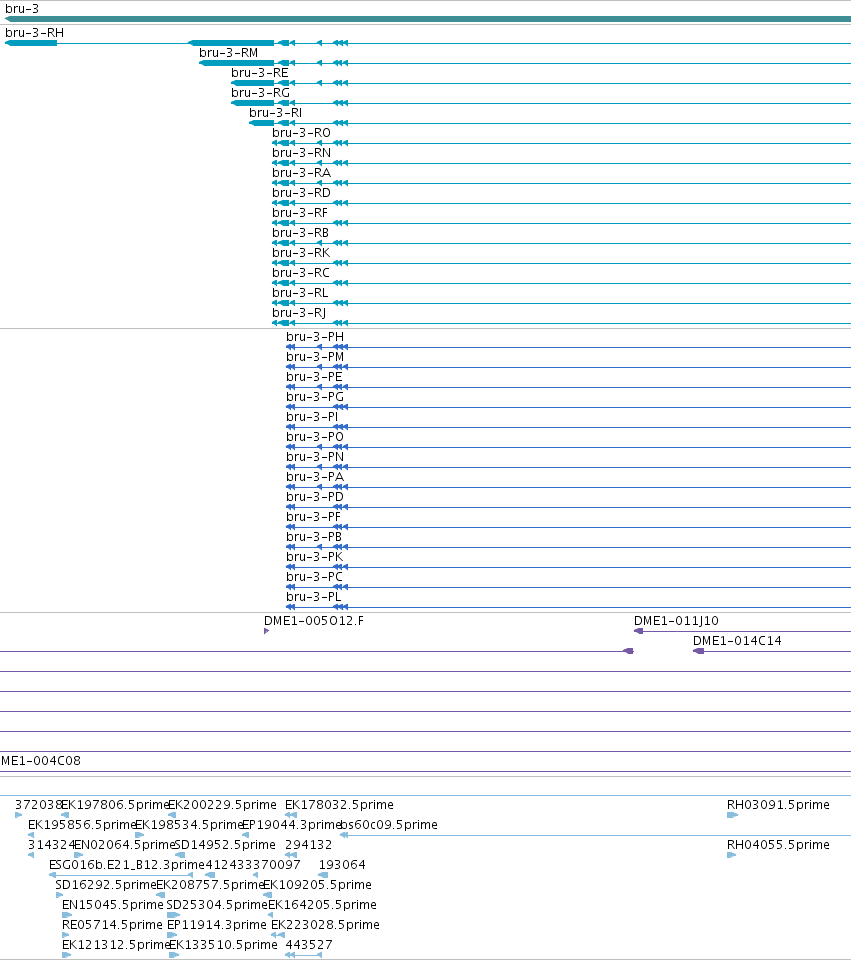The width and height of the screenshot is (851, 960).
Task: Click the 372038 EST label
Action: point(38,805)
